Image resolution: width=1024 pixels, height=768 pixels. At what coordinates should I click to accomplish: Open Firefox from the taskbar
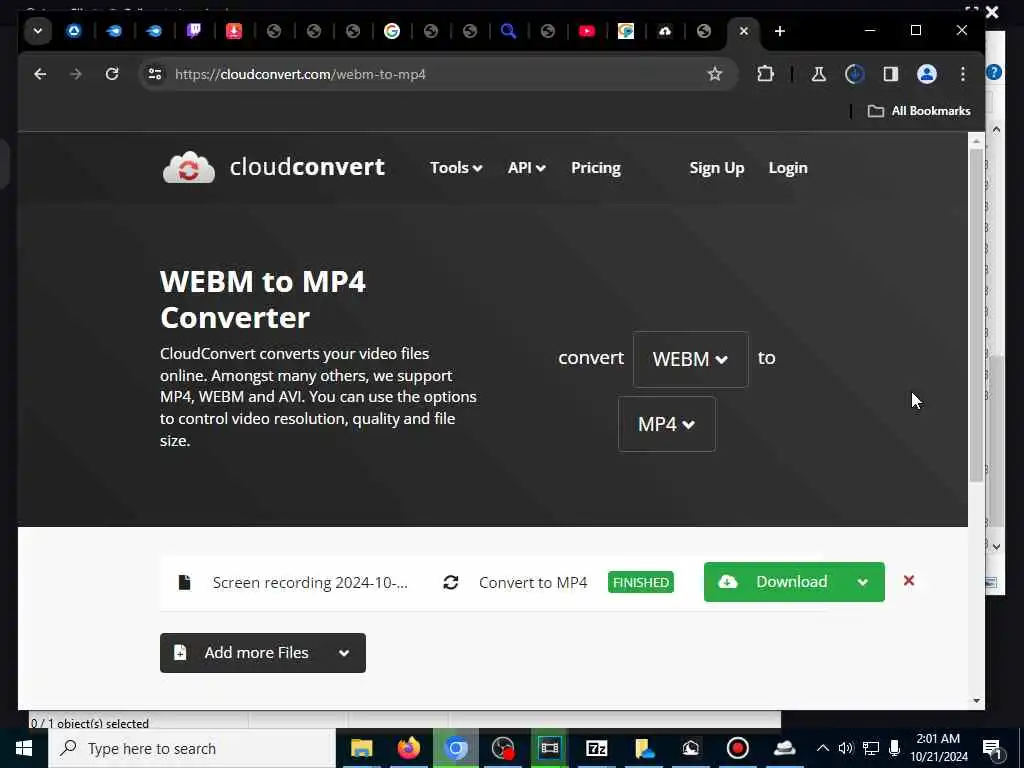[409, 748]
